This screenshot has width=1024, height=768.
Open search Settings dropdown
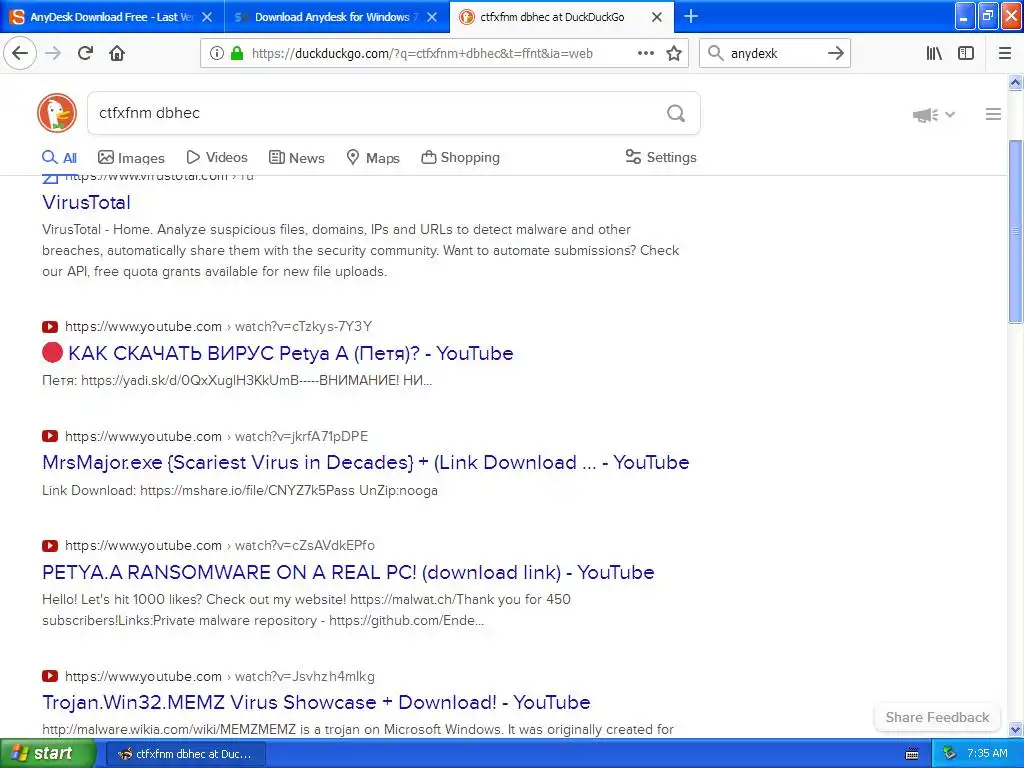(x=661, y=157)
